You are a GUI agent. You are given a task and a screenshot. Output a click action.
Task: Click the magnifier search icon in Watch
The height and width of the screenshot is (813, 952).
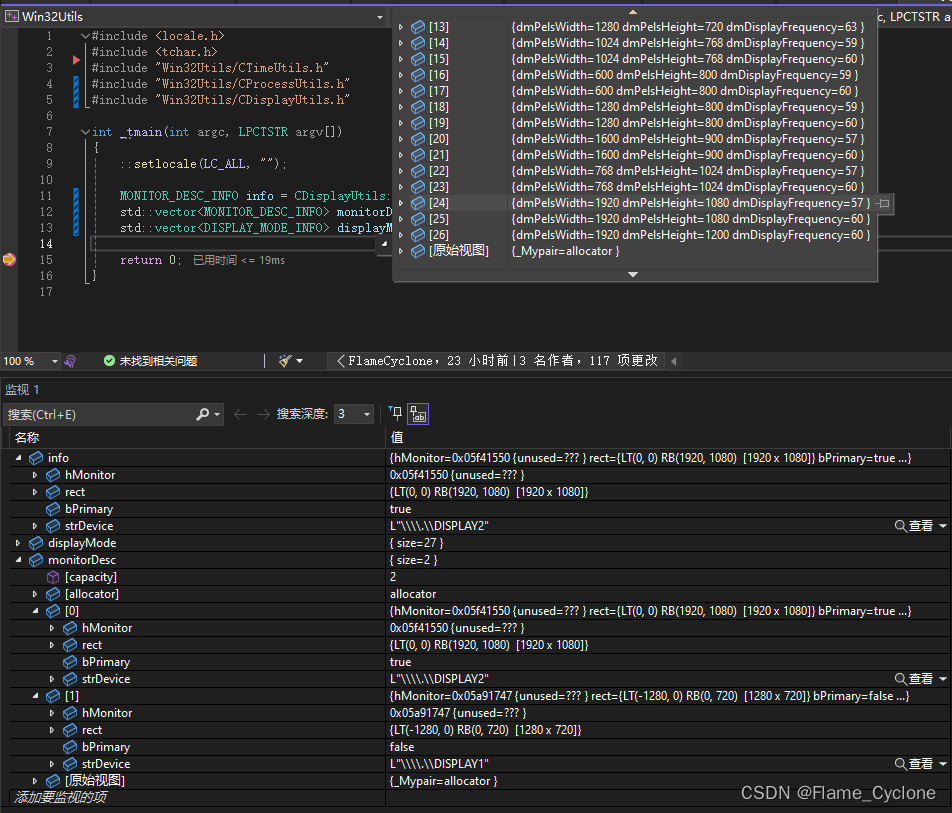[x=203, y=414]
